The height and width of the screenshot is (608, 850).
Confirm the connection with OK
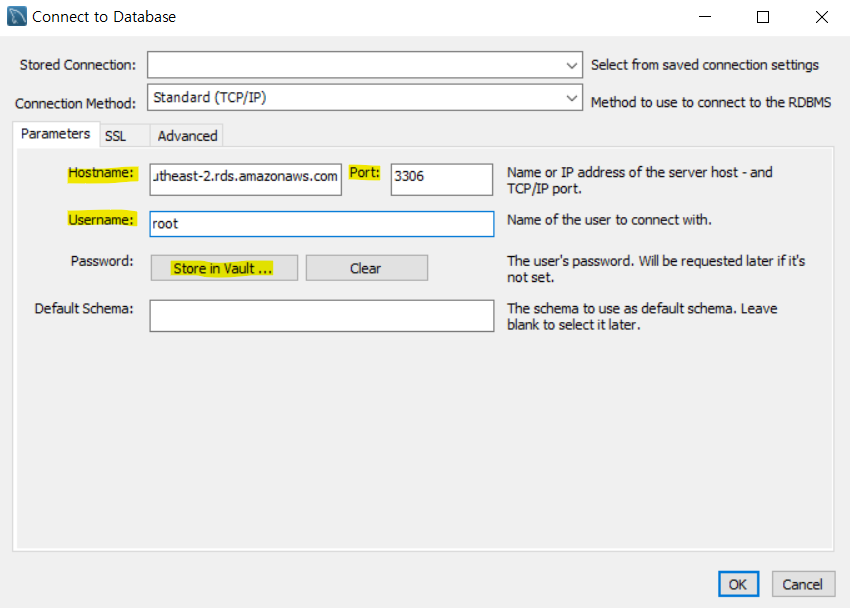coord(738,584)
